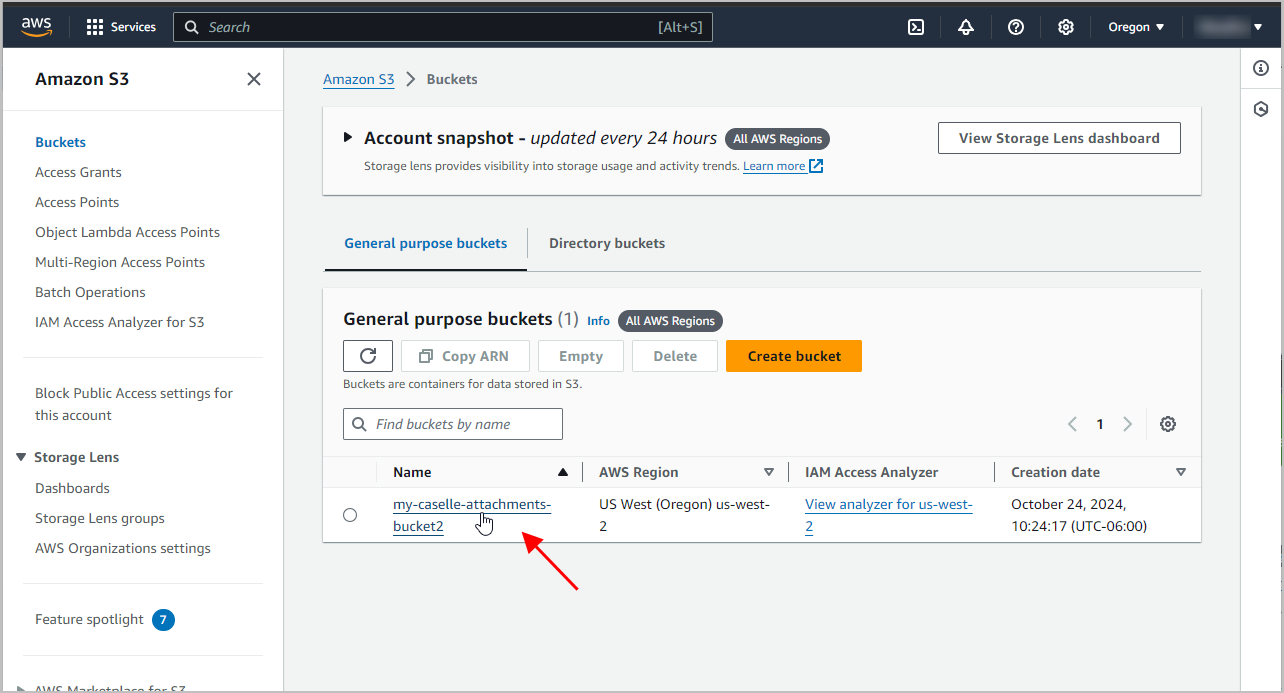Go to previous page of buckets
Viewport: 1284px width, 693px height.
[x=1072, y=424]
